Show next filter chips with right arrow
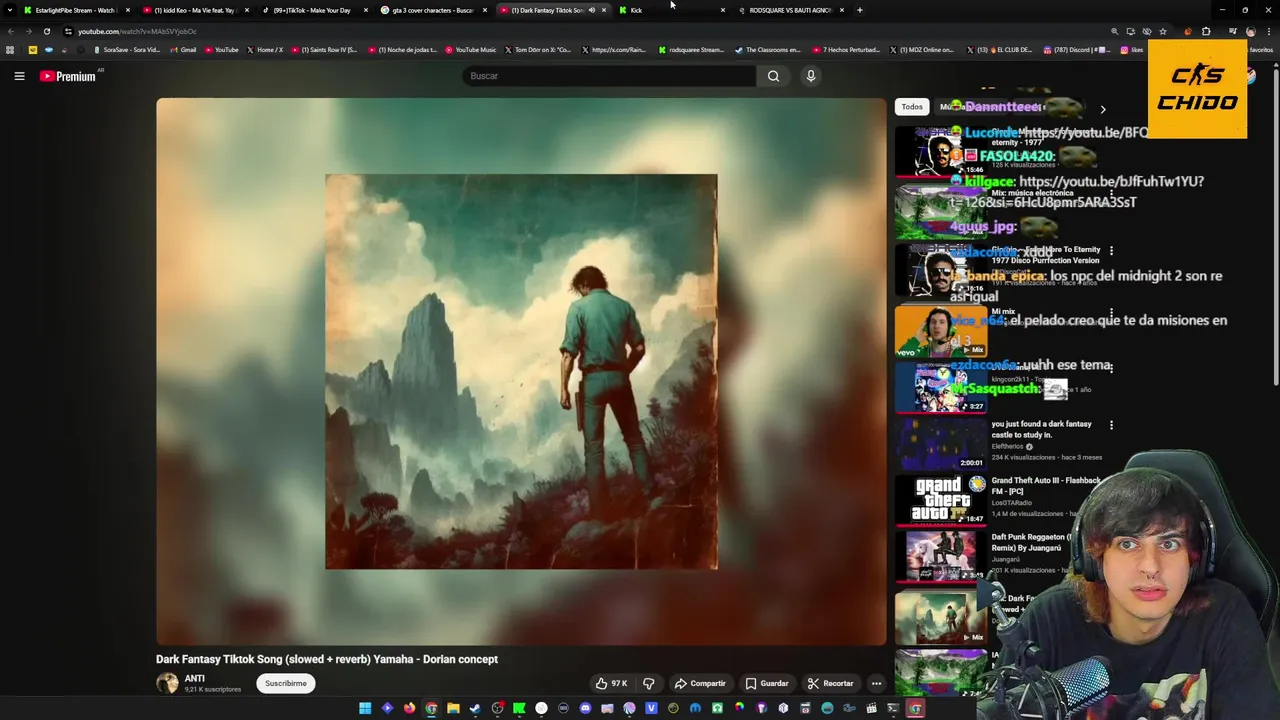This screenshot has width=1280, height=720. coord(1103,109)
